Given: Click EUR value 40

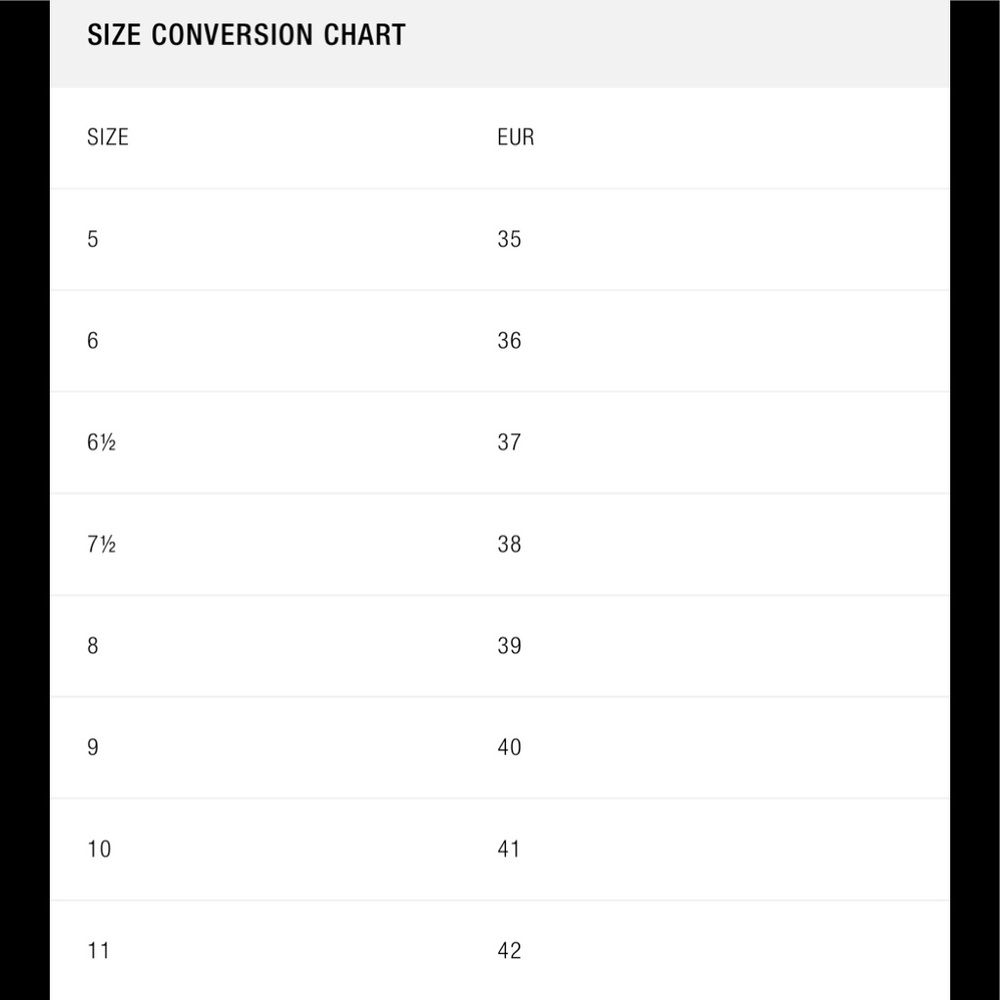Looking at the screenshot, I should click(509, 747).
